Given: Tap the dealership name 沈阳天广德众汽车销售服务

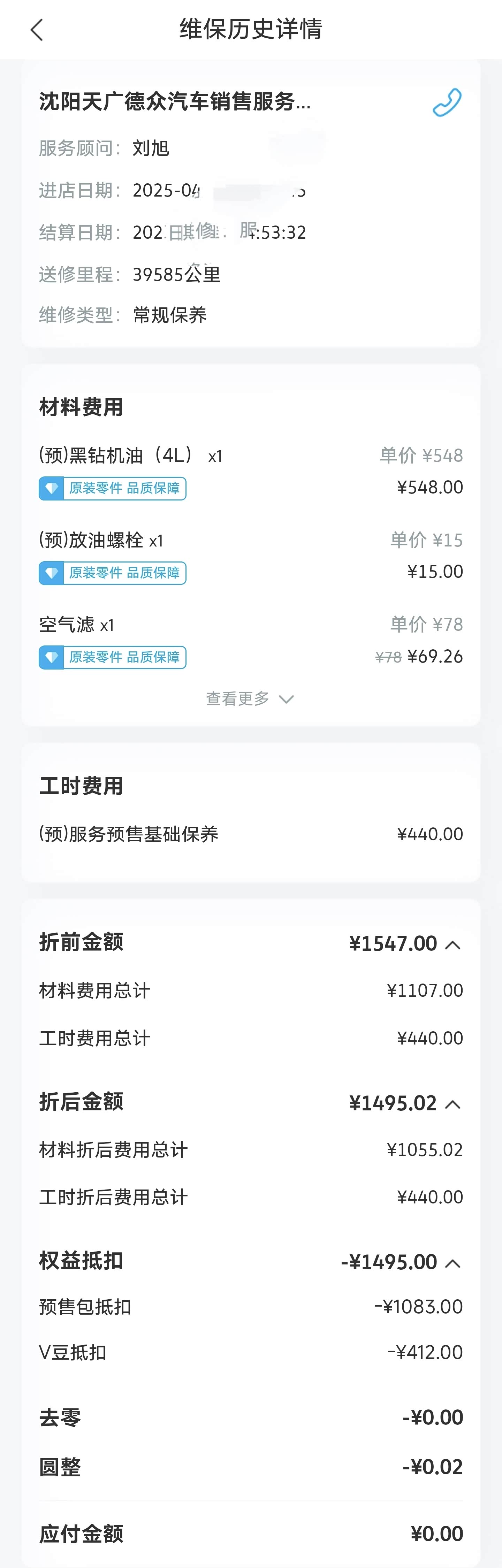Looking at the screenshot, I should pos(175,102).
